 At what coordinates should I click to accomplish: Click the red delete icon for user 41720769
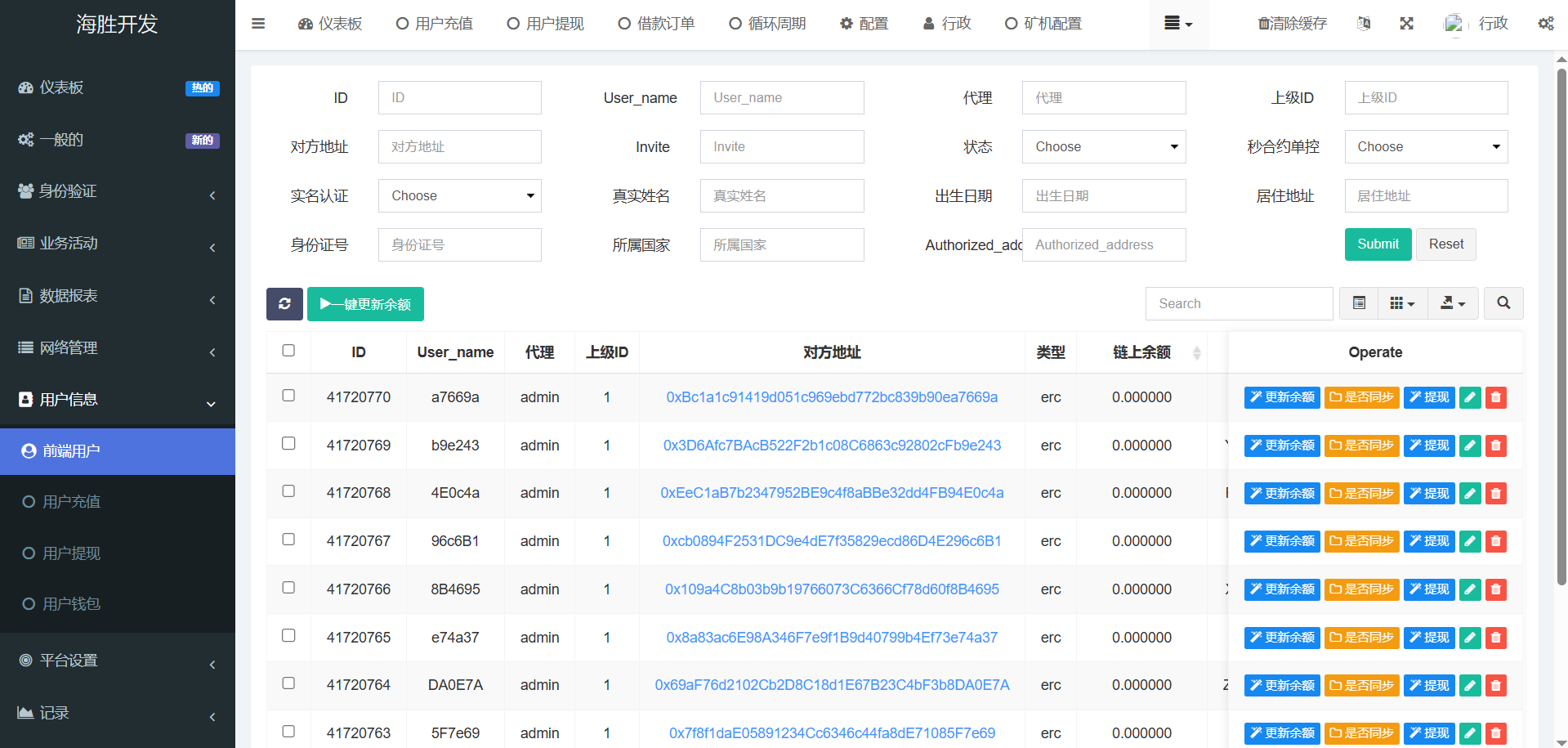pyautogui.click(x=1495, y=446)
